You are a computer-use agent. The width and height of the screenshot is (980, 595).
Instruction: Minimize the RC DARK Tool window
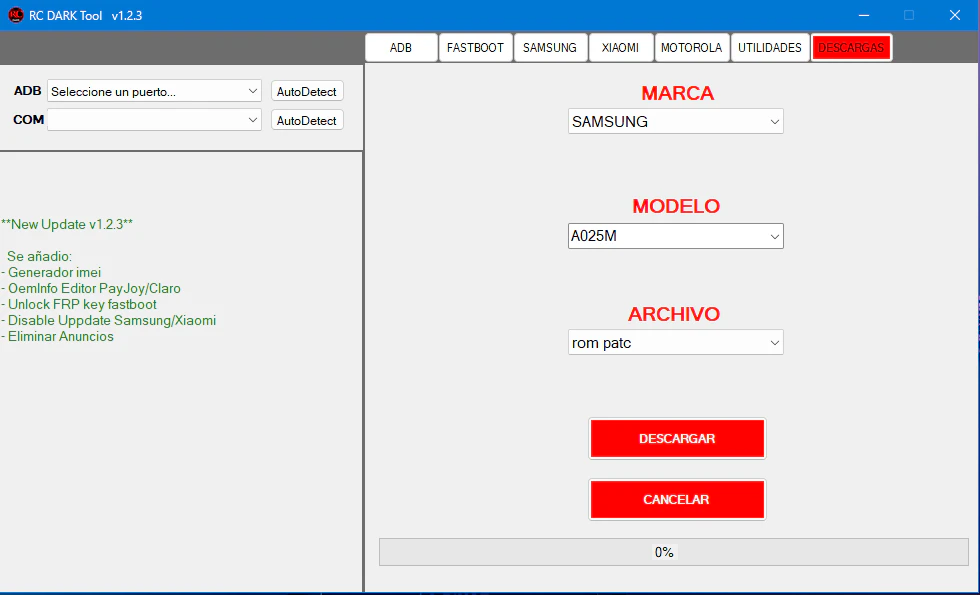point(864,15)
